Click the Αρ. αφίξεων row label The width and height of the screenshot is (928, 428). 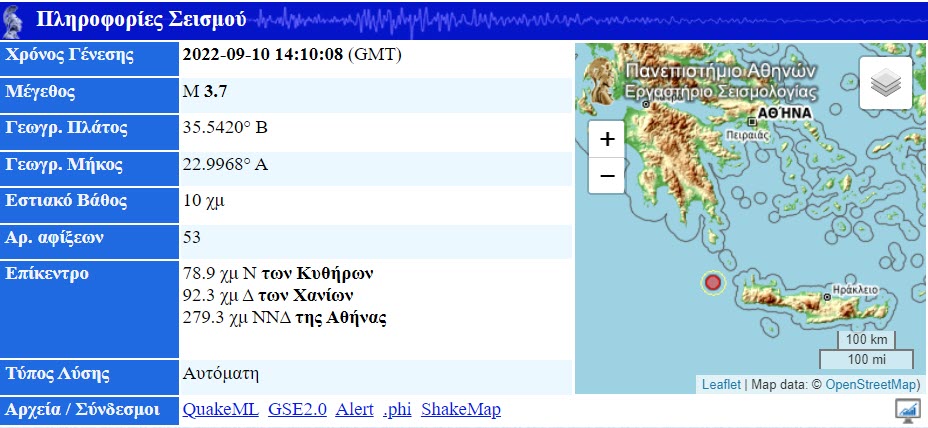(54, 237)
